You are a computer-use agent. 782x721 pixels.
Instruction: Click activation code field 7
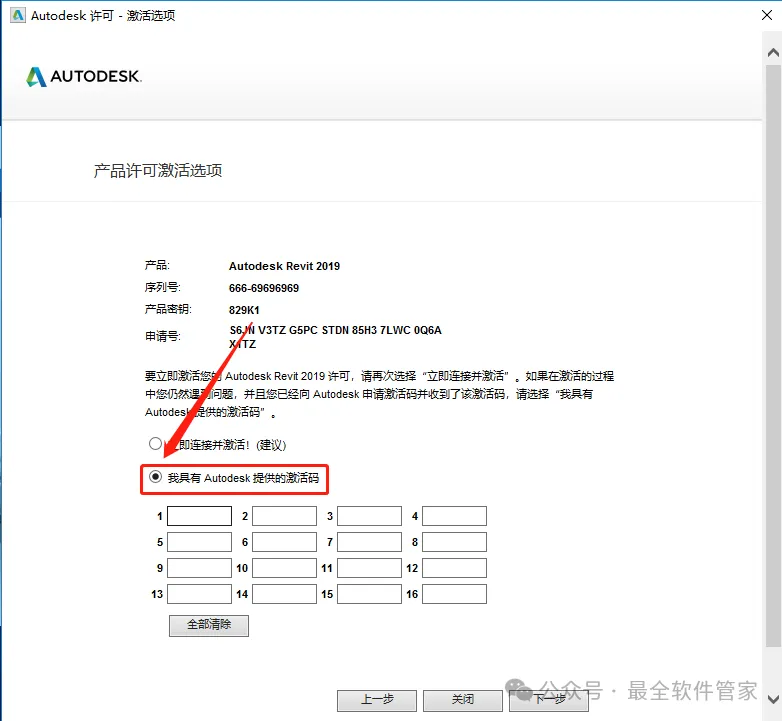click(370, 542)
